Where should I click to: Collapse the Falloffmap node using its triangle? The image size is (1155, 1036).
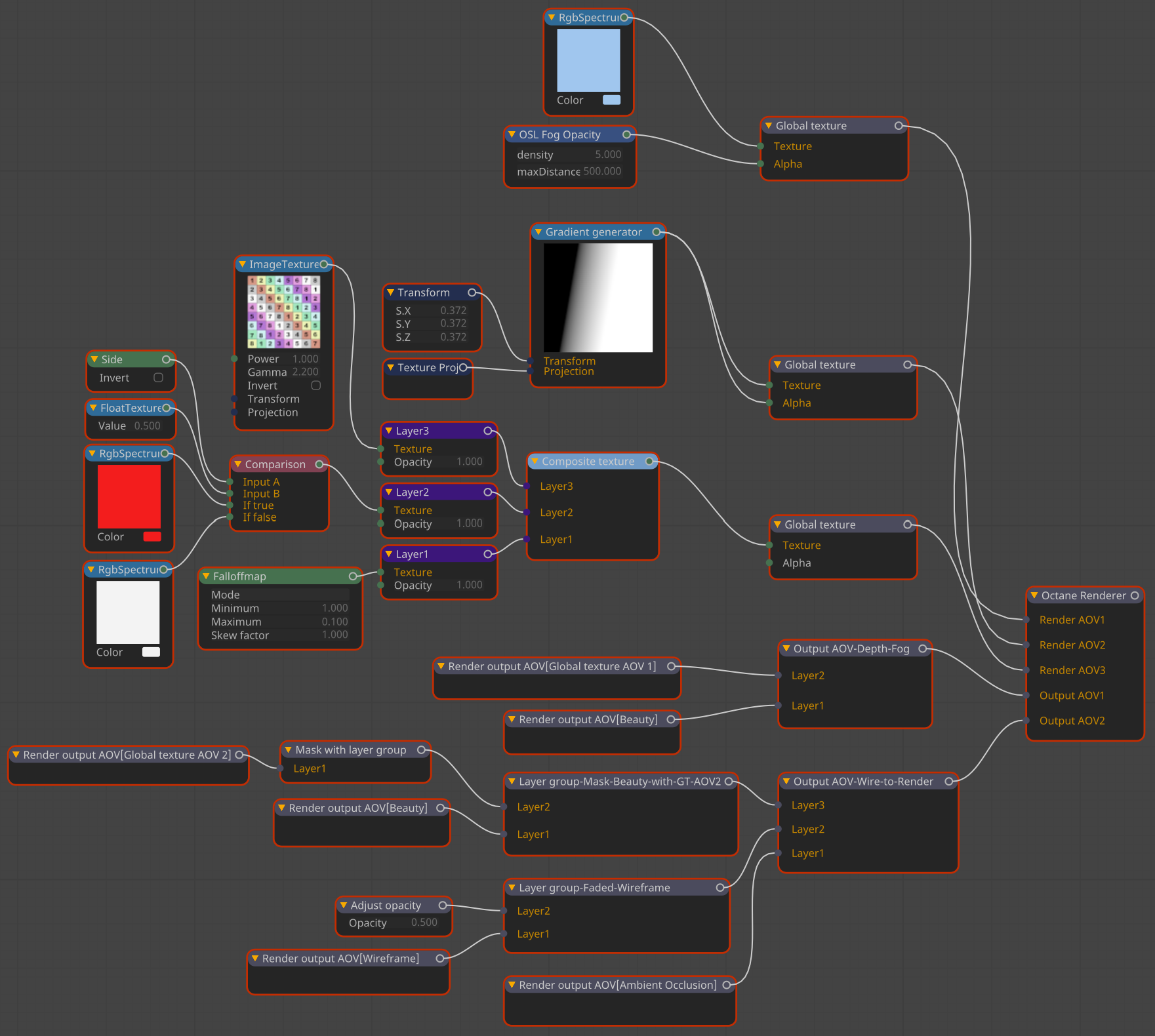coord(206,576)
